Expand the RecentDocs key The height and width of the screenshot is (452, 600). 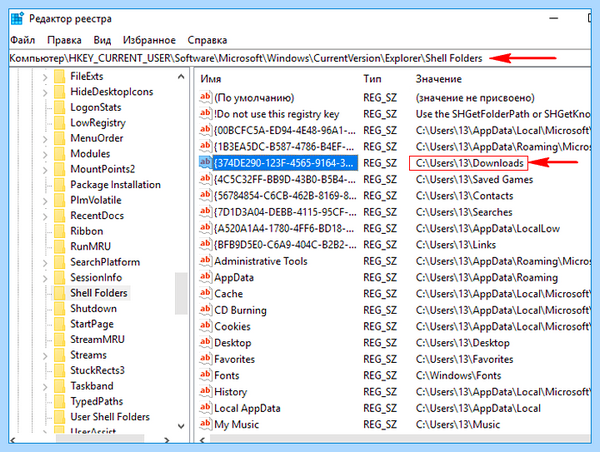coord(45,217)
